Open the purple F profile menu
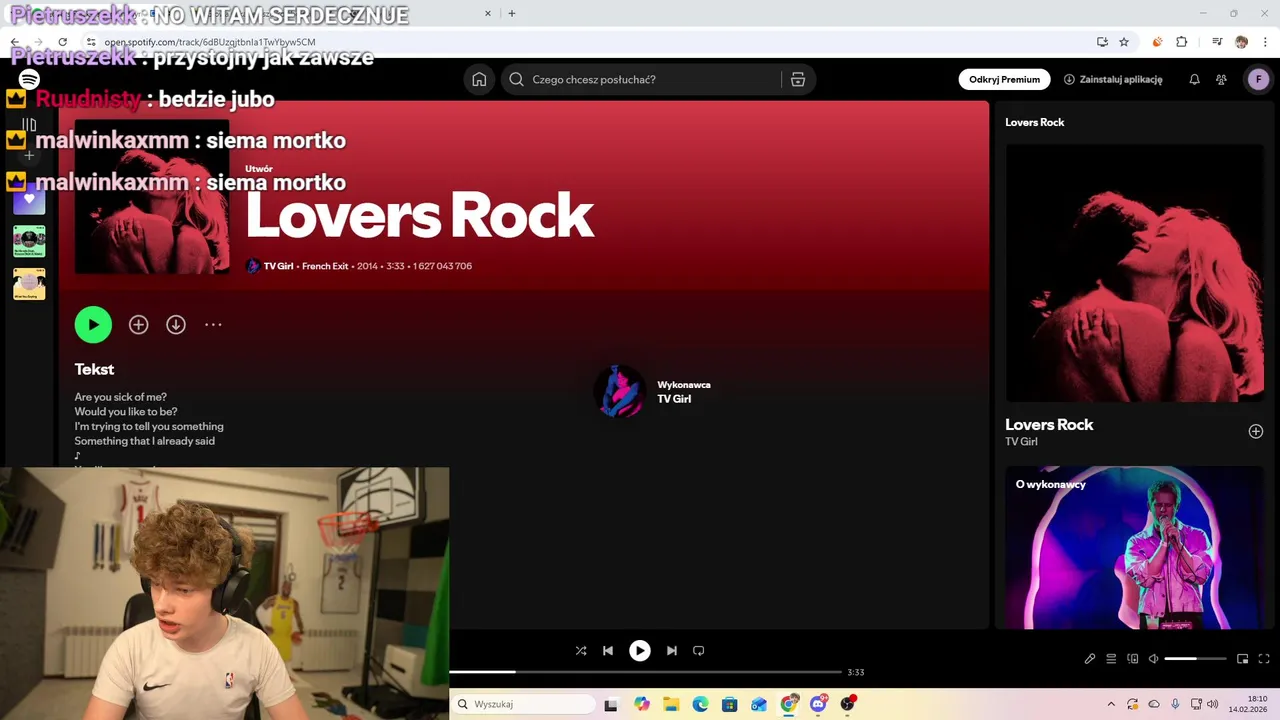The width and height of the screenshot is (1280, 720). (1258, 80)
